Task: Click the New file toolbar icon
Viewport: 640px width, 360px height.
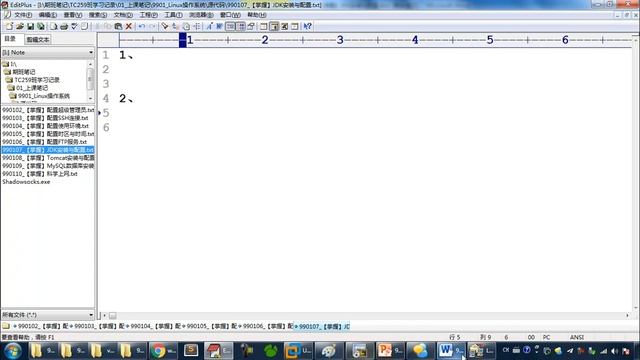Action: click(9, 26)
